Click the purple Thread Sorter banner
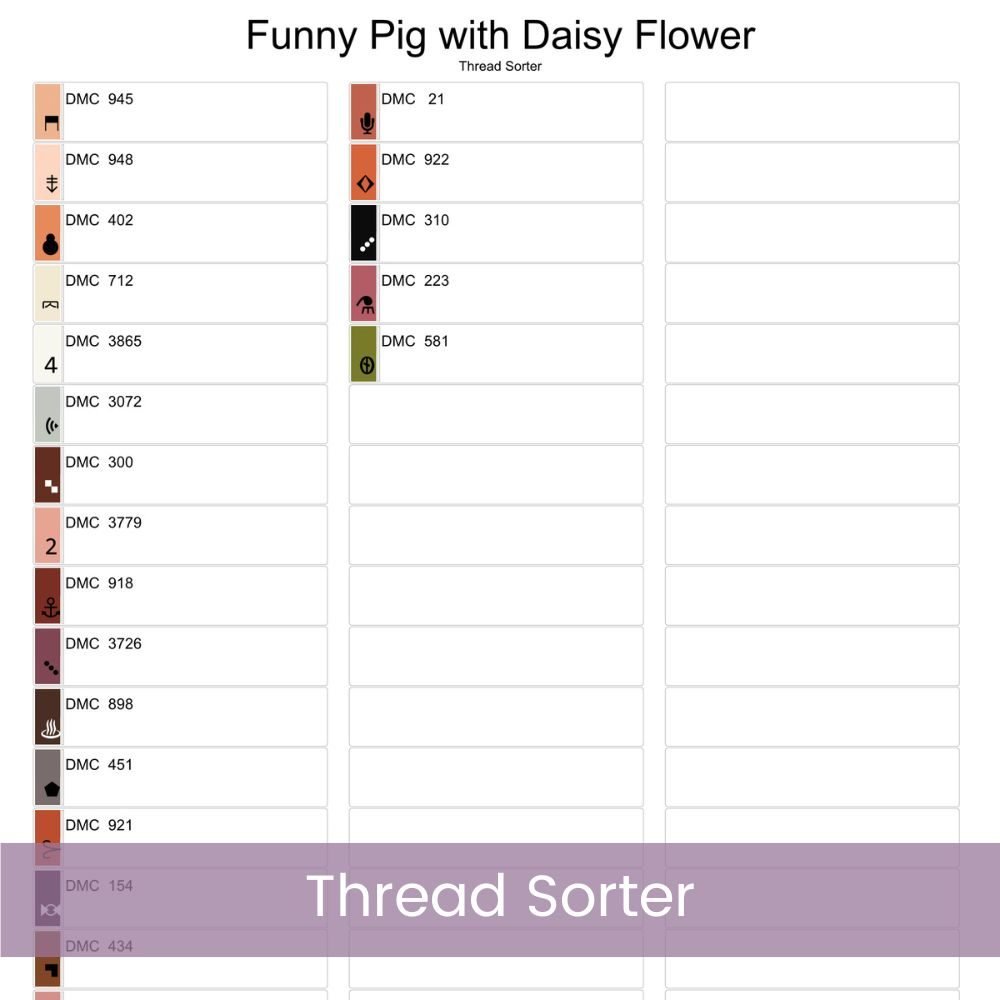Viewport: 1000px width, 1000px height. click(x=500, y=899)
